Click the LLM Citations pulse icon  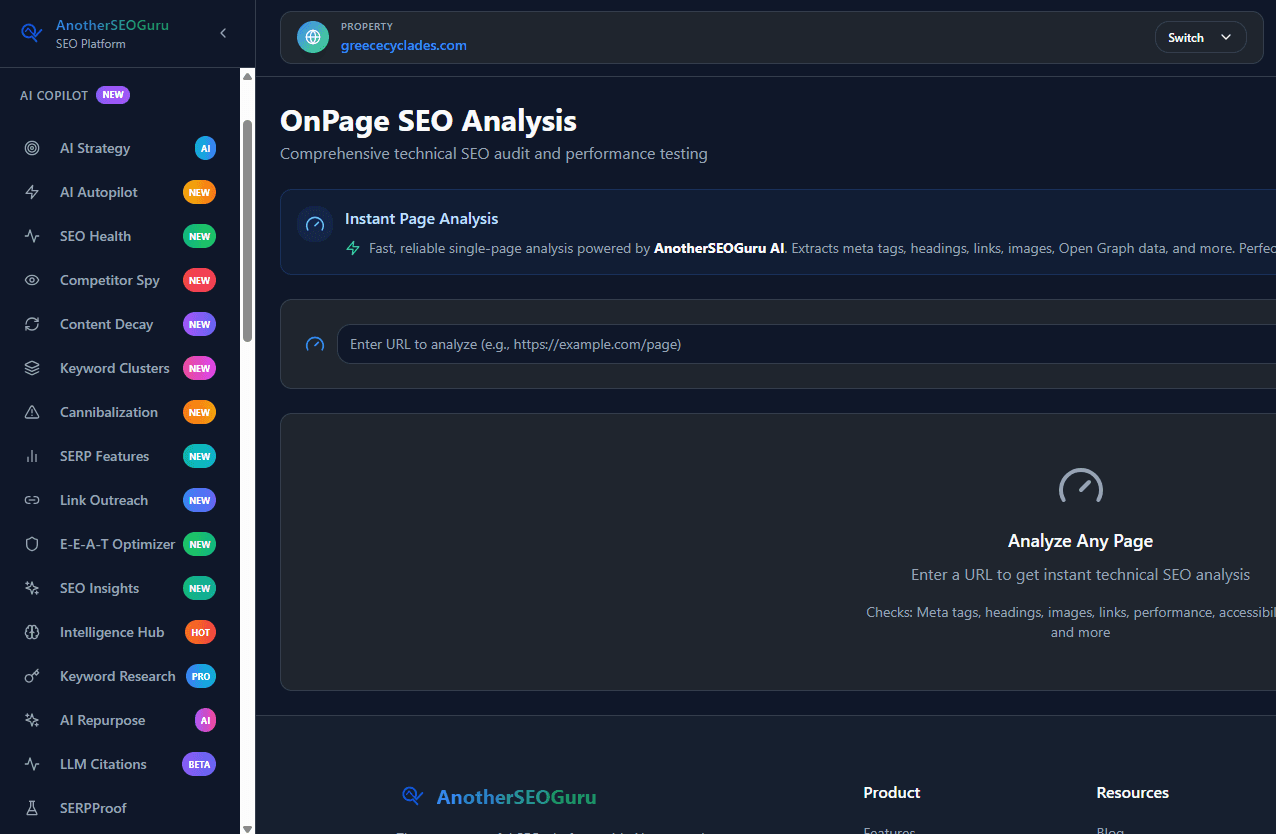(32, 764)
